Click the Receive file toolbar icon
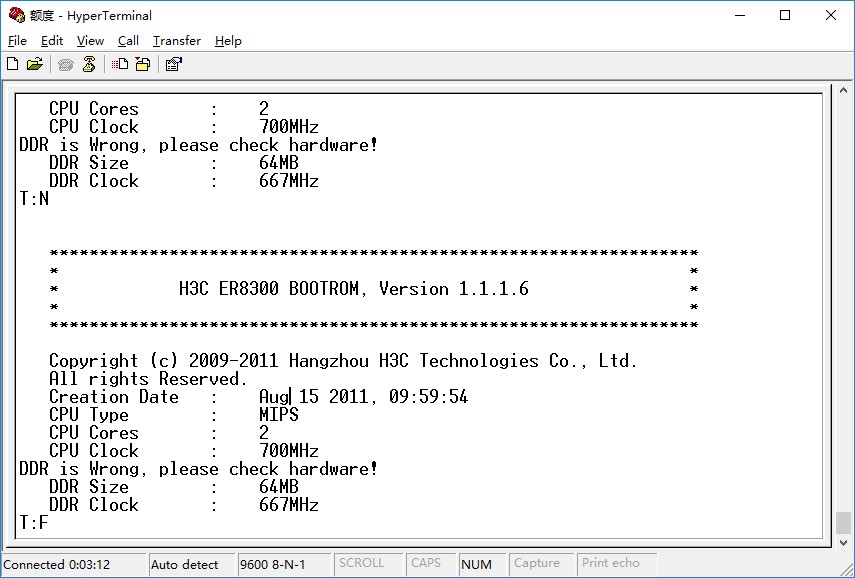 click(143, 64)
